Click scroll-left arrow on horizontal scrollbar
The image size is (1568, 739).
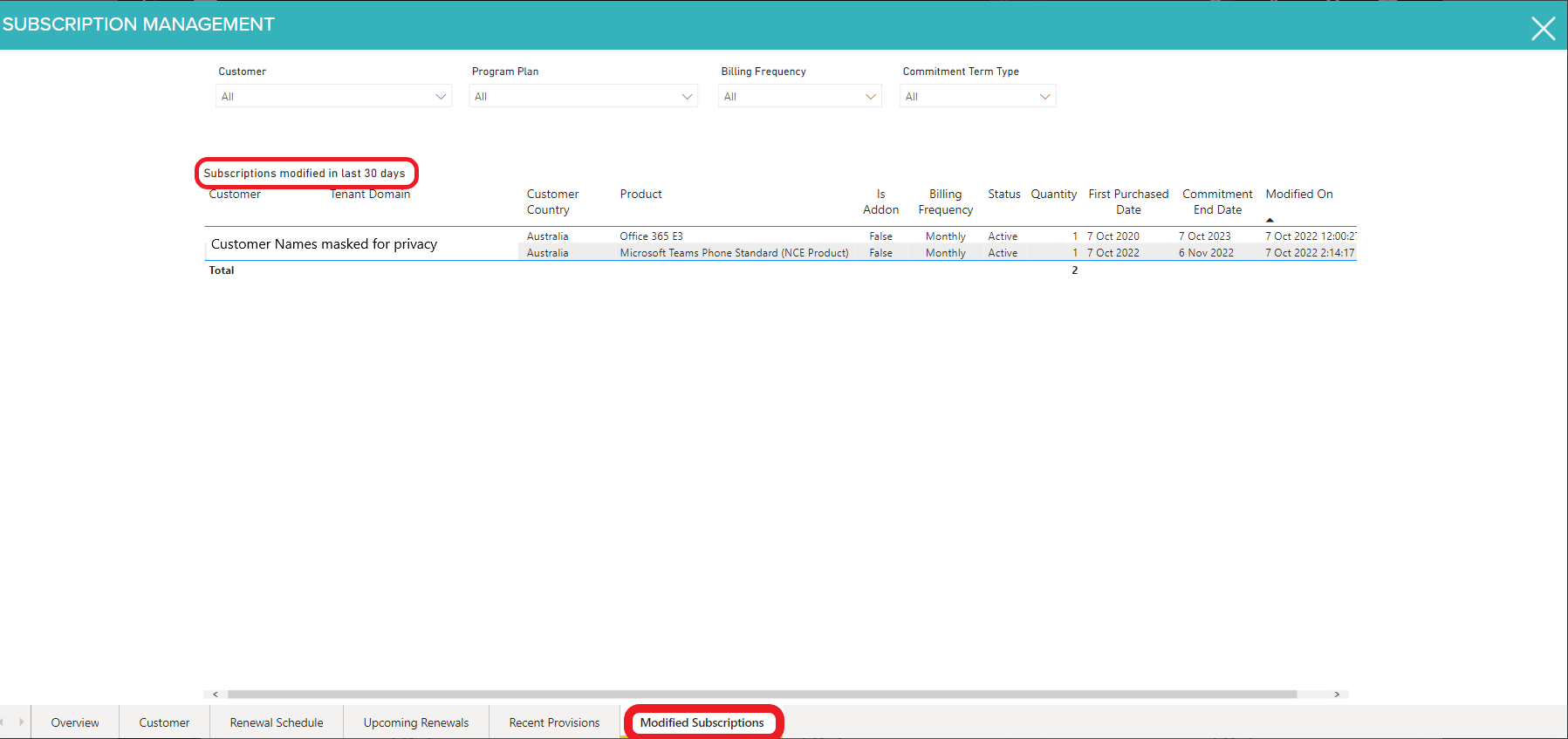click(216, 695)
